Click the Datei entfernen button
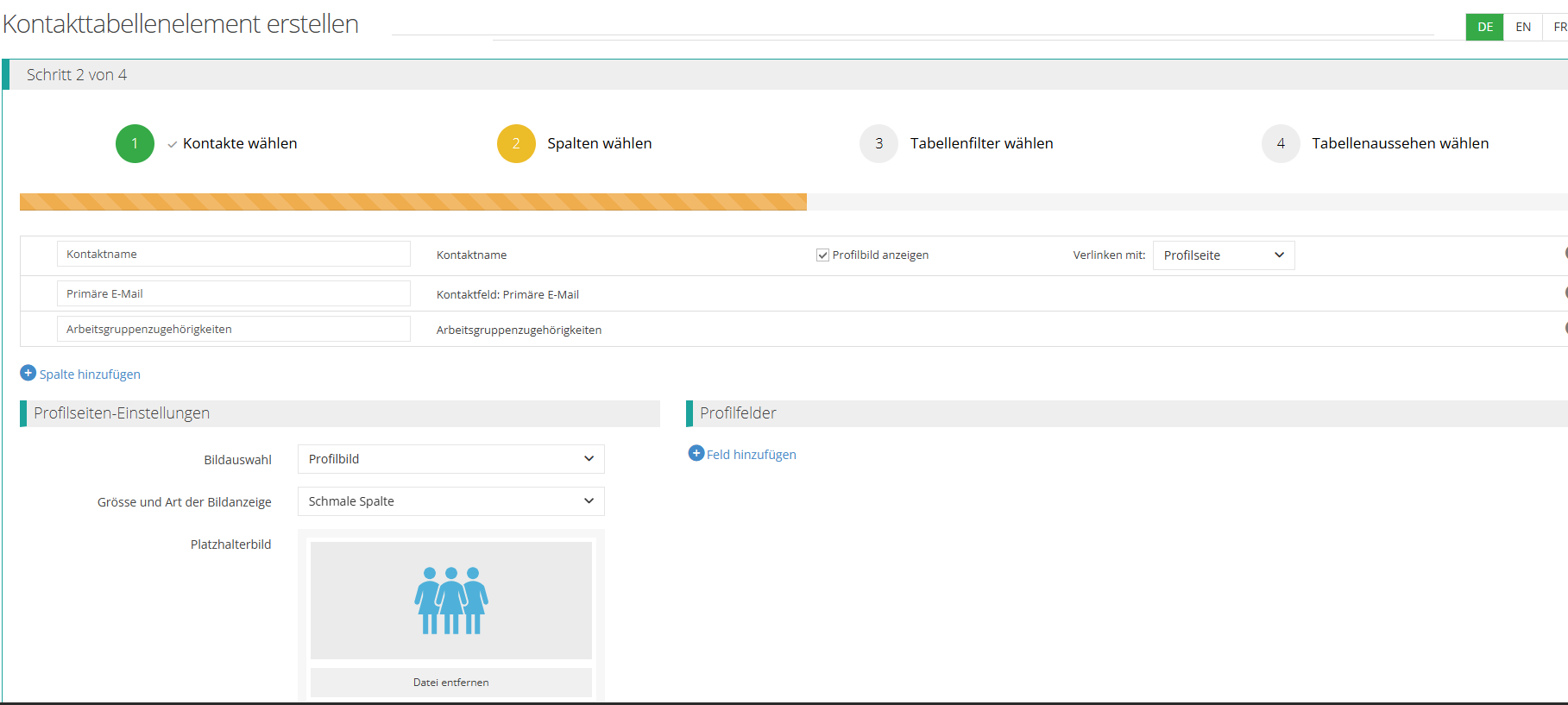The height and width of the screenshot is (705, 1568). click(451, 682)
